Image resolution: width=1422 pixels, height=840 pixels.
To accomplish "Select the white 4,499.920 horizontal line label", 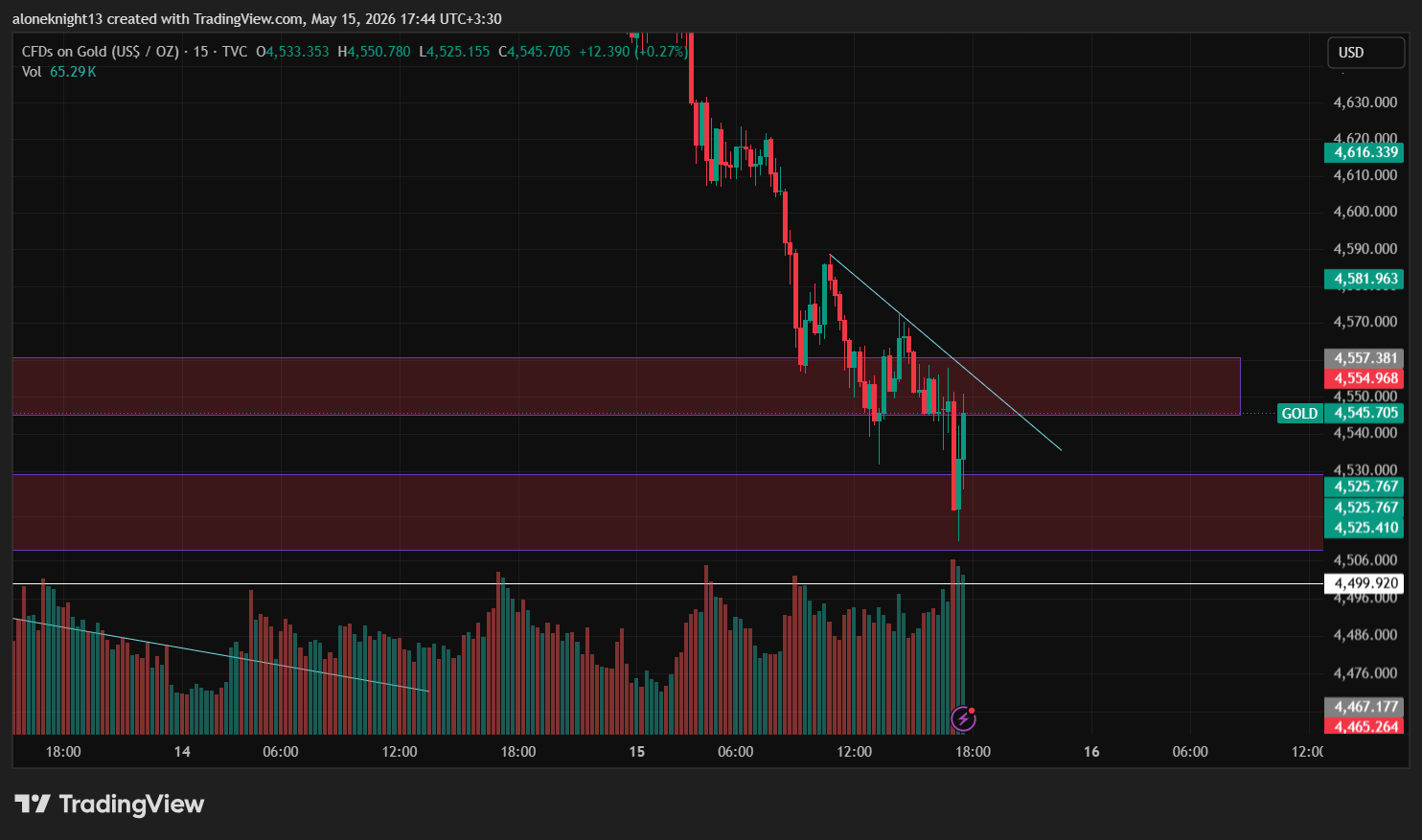I will pyautogui.click(x=1364, y=583).
